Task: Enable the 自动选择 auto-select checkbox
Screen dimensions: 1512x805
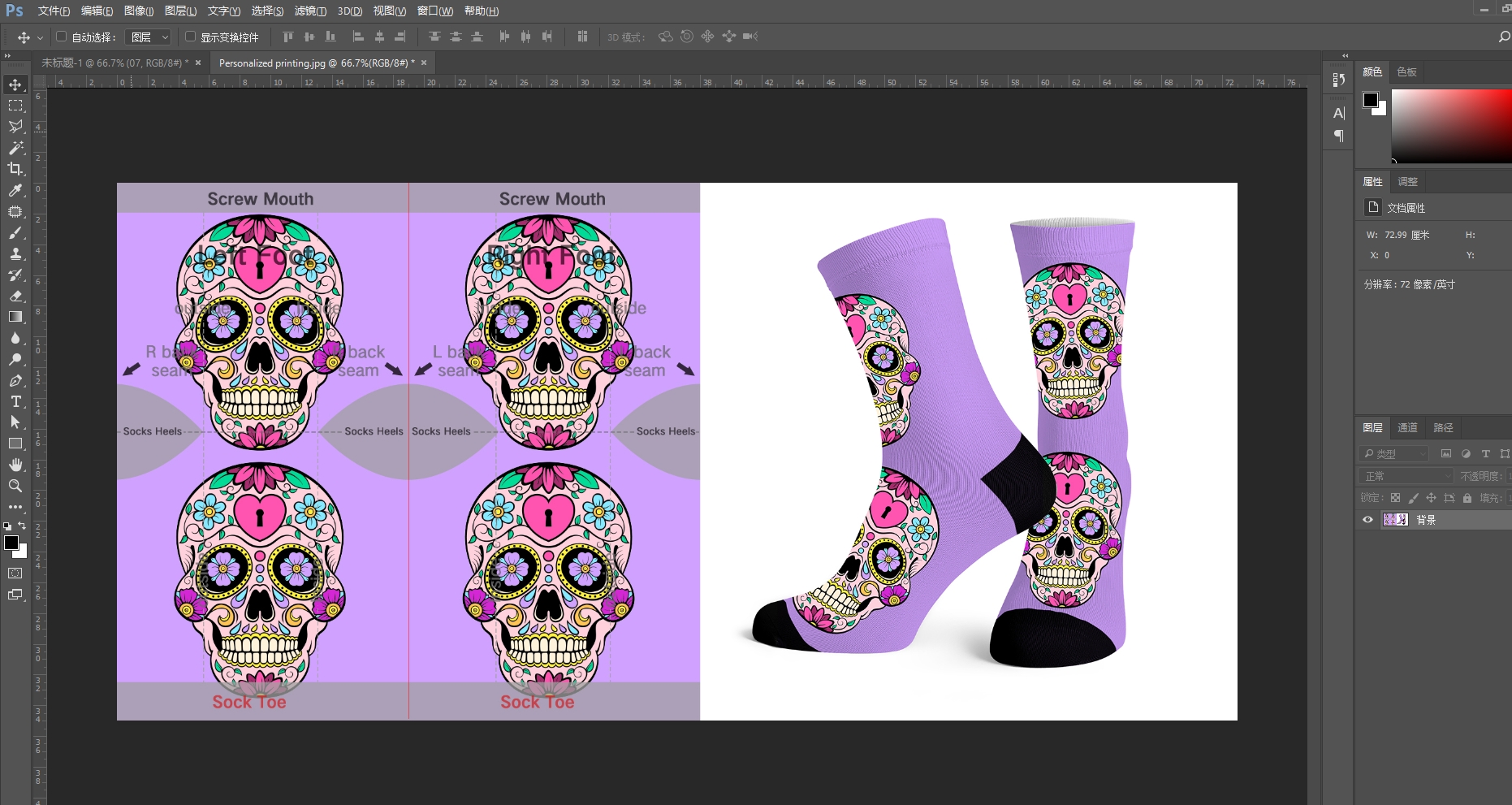Action: [x=61, y=37]
